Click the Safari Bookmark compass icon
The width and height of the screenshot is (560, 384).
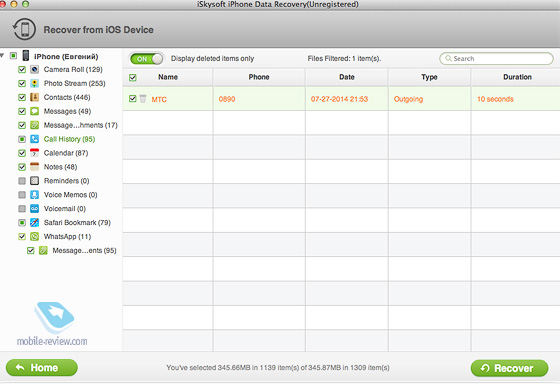click(x=34, y=223)
